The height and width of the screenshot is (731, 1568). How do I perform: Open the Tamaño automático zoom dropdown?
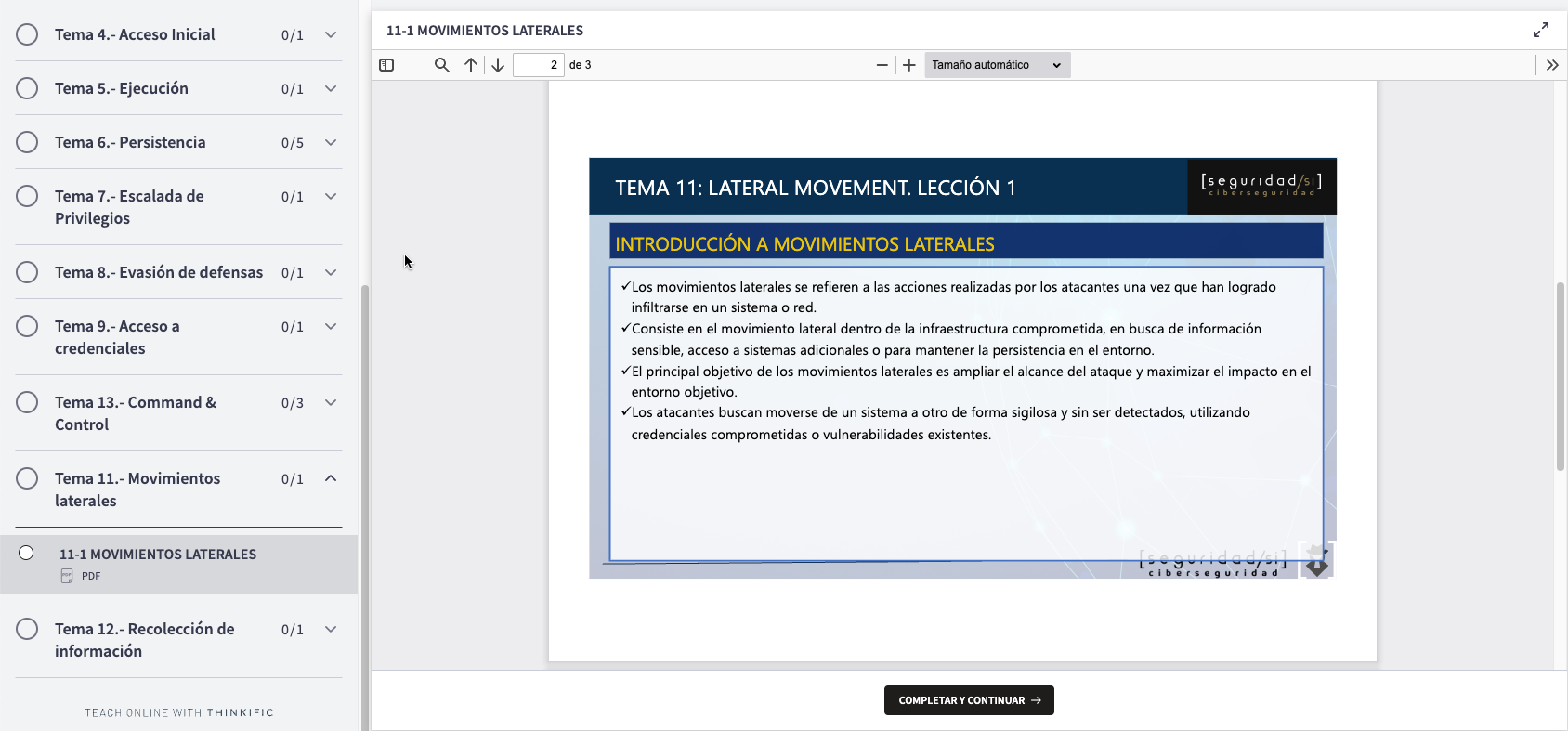[x=997, y=65]
